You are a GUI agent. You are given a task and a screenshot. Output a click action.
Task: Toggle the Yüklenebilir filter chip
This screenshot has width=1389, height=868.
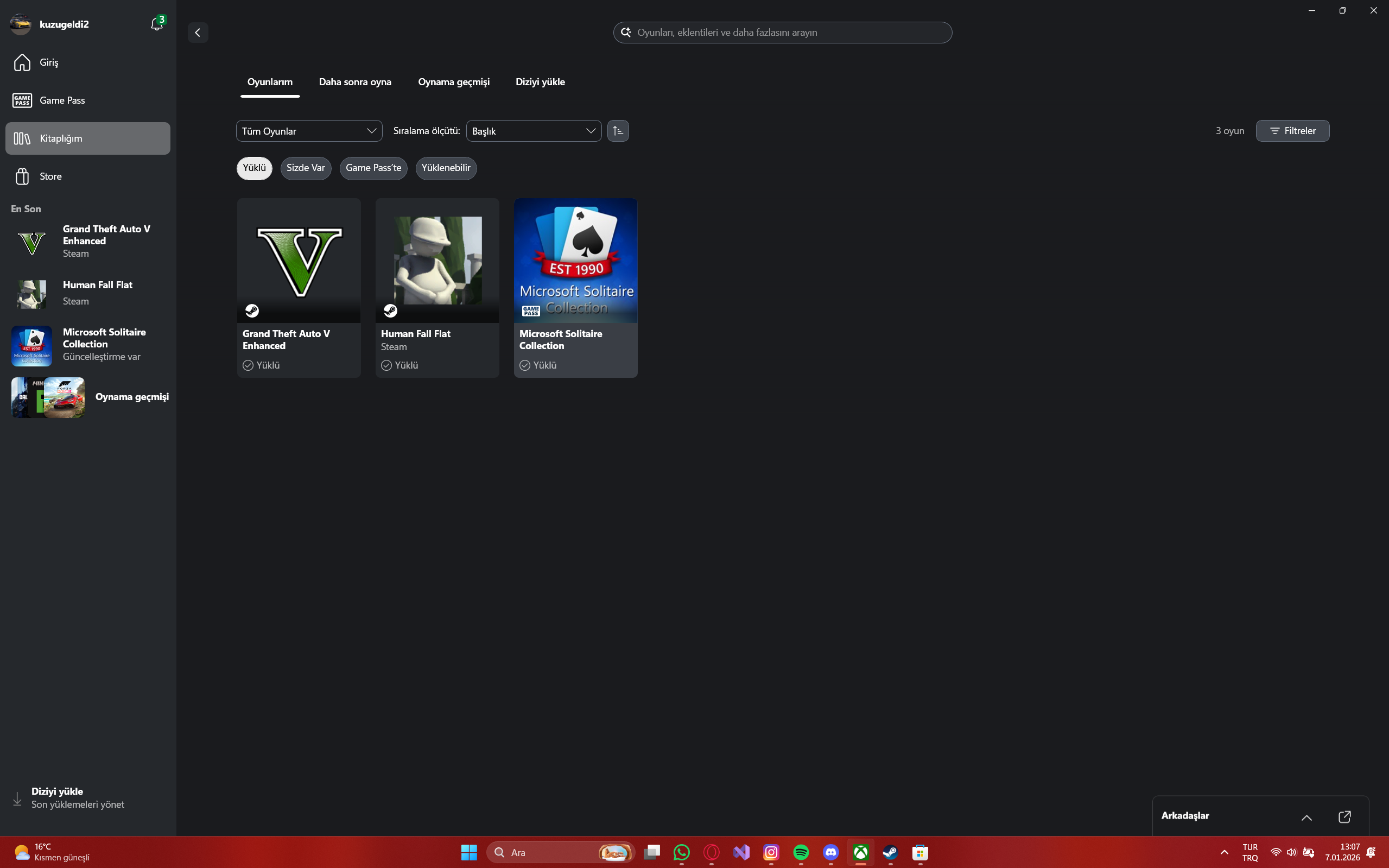446,168
